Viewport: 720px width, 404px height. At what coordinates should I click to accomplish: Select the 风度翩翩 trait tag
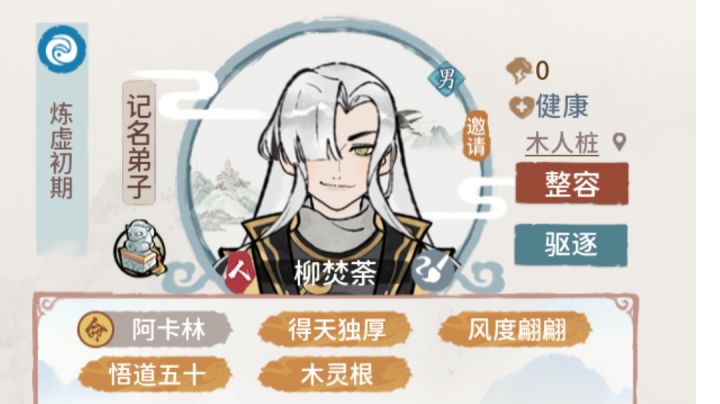pos(516,329)
